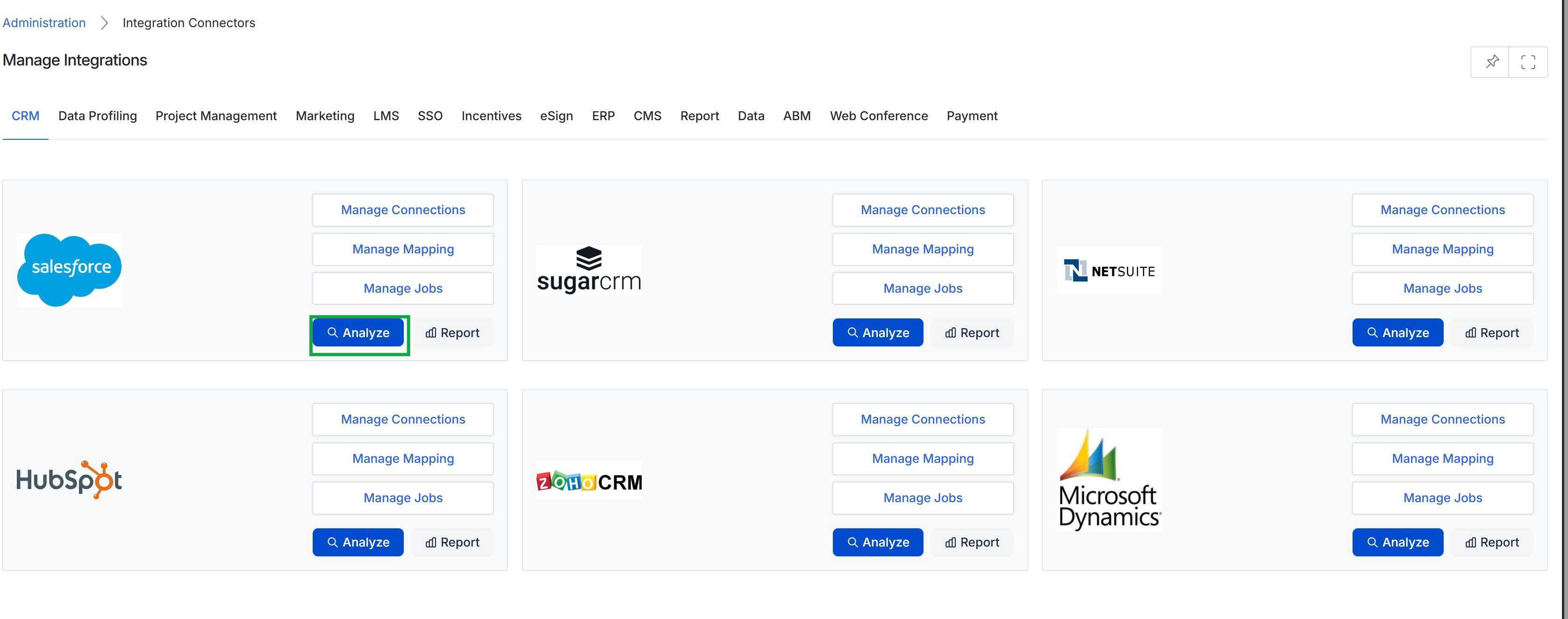
Task: Click the HubSpot logo
Action: [x=69, y=480]
